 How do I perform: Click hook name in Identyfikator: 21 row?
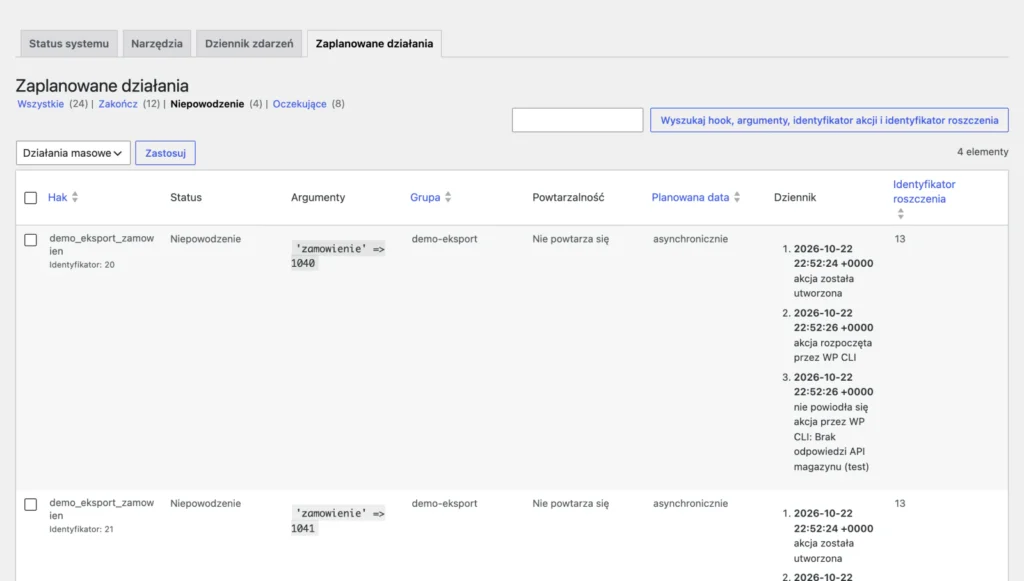(102, 509)
